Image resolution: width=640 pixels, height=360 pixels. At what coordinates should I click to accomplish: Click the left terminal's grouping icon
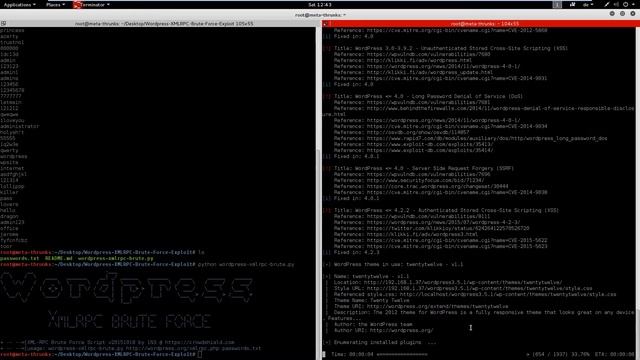pos(3,24)
